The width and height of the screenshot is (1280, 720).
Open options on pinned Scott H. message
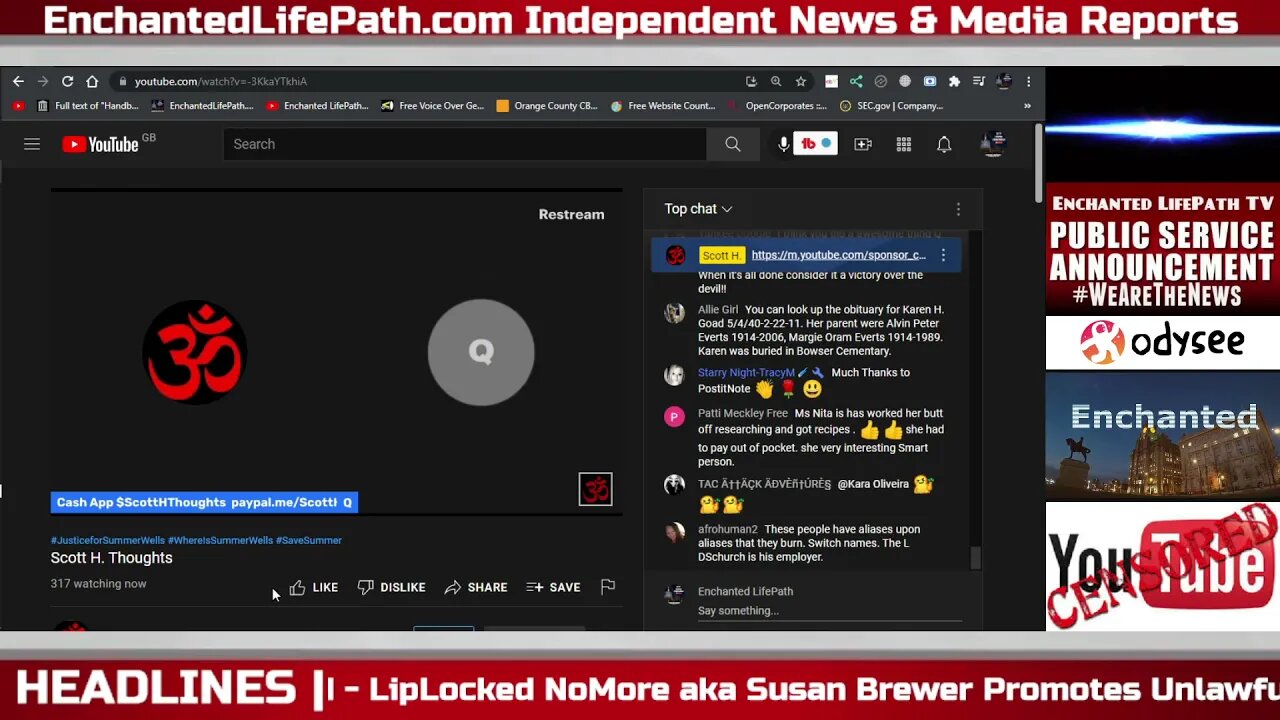(943, 255)
